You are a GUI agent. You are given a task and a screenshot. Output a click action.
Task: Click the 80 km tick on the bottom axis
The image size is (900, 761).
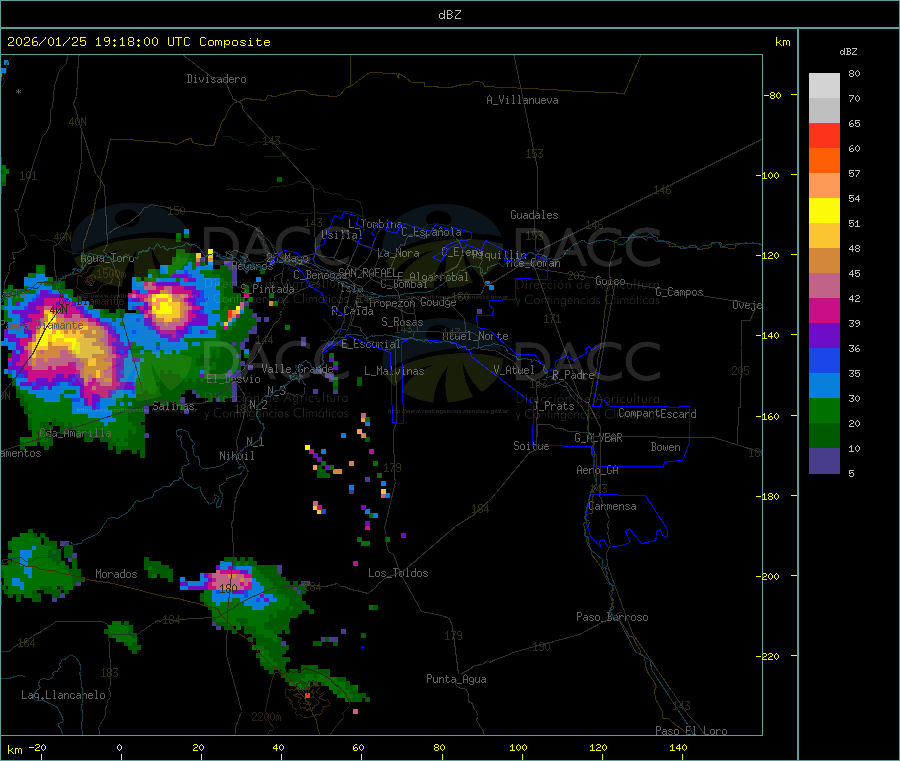tap(439, 747)
